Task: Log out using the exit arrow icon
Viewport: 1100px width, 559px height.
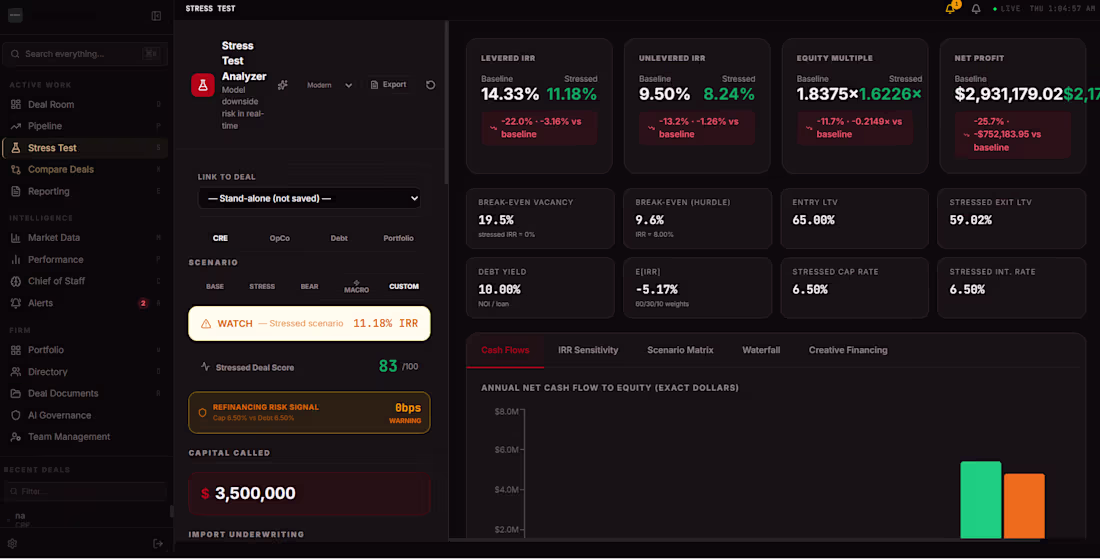Action: pos(158,544)
